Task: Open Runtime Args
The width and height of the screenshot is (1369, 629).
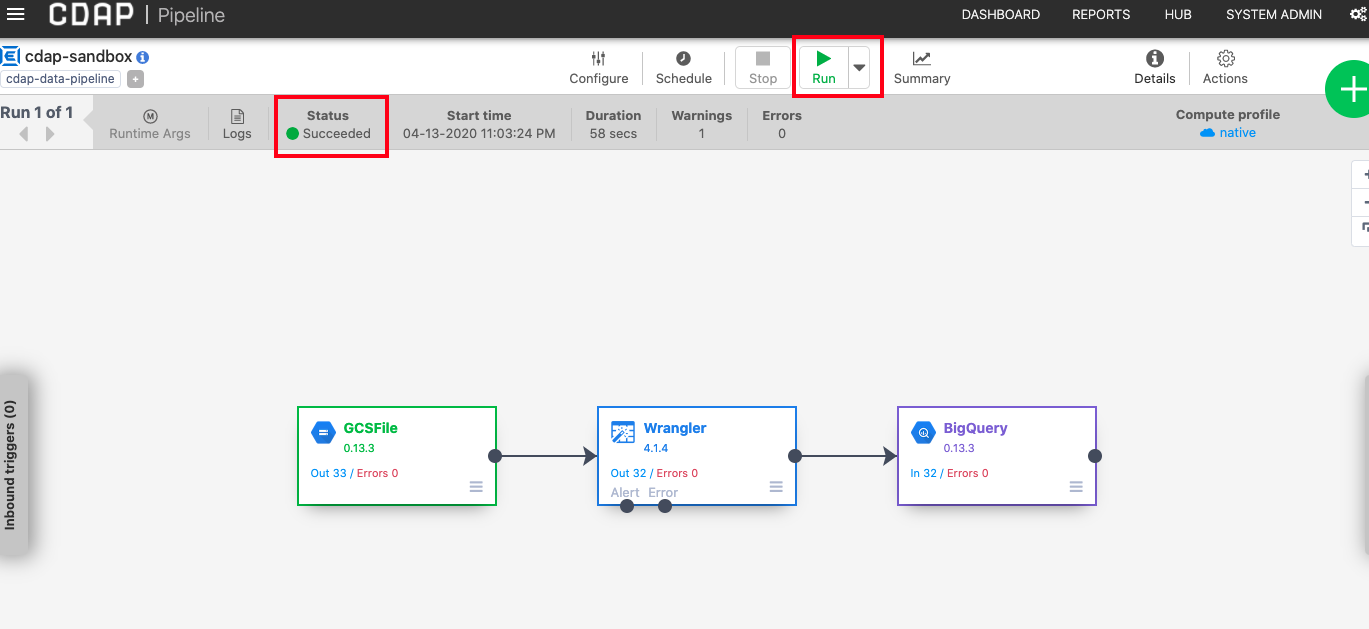Action: click(x=150, y=124)
